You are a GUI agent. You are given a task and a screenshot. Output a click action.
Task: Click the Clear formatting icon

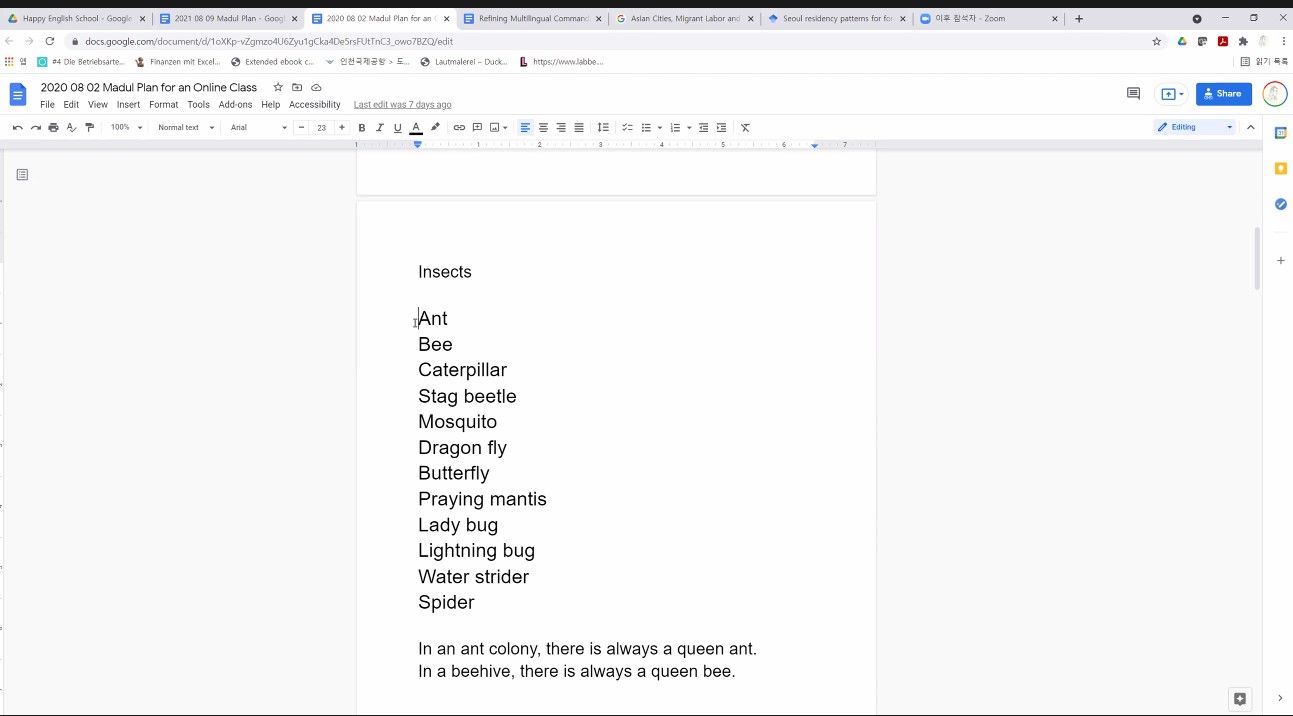[x=745, y=128]
